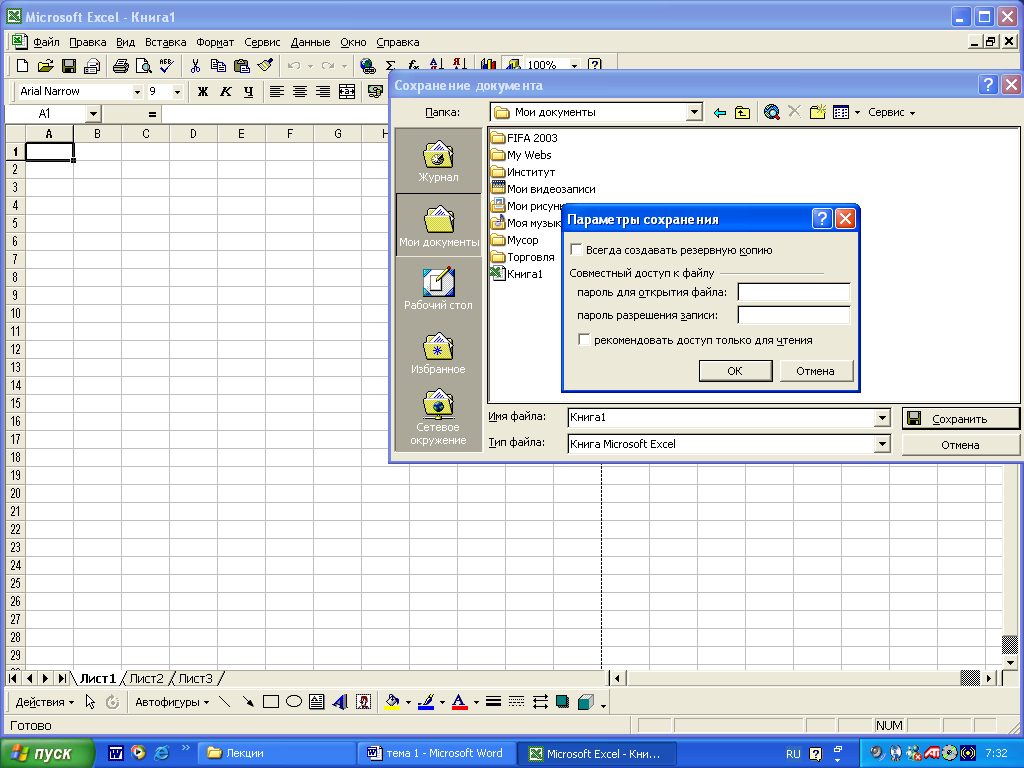The height and width of the screenshot is (768, 1024).
Task: Open Рабочий стол location in sidebar
Action: point(438,288)
